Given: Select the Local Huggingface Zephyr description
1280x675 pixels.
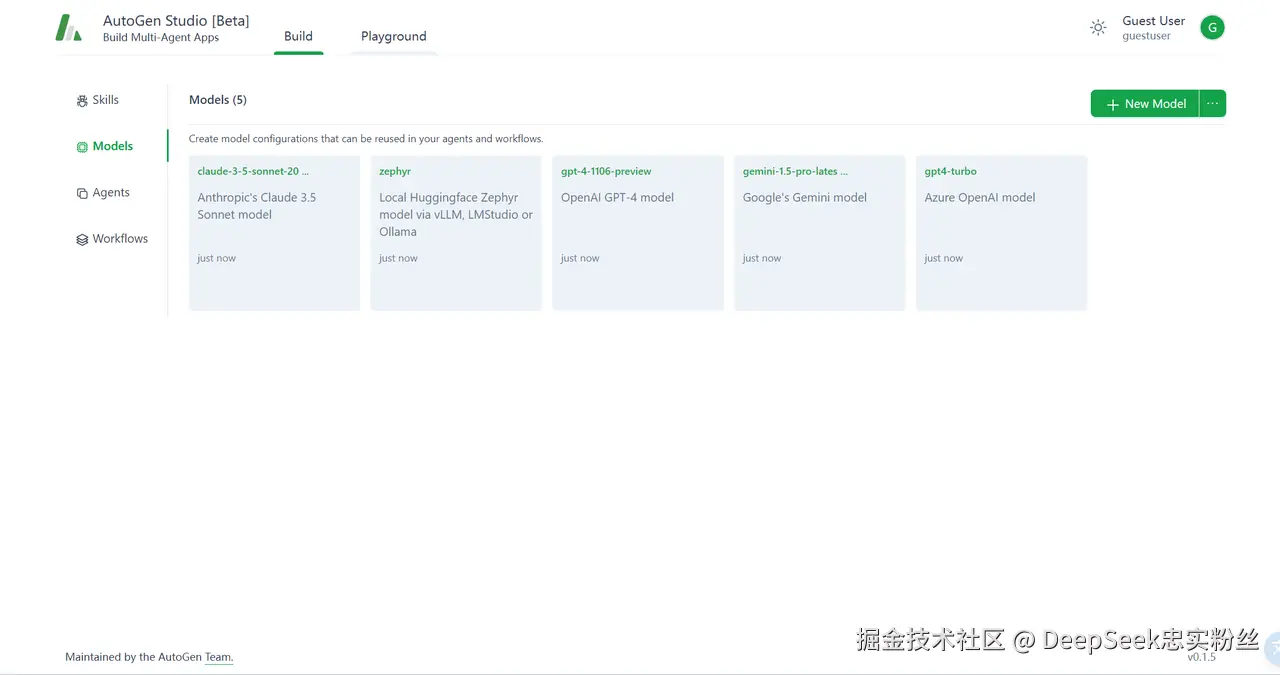Looking at the screenshot, I should [x=456, y=214].
